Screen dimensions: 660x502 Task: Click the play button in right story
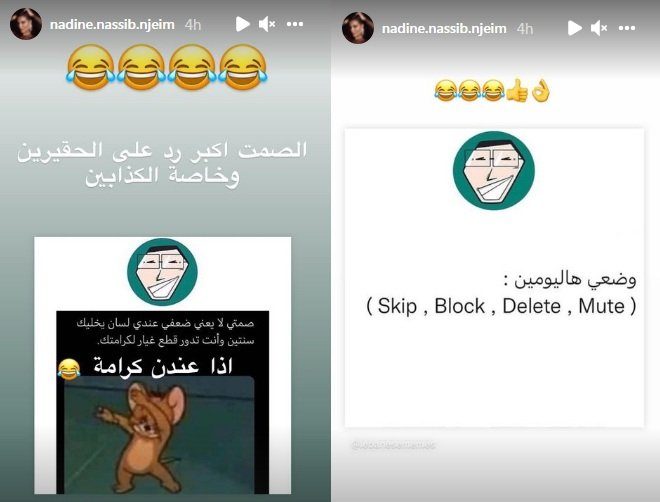[x=575, y=28]
